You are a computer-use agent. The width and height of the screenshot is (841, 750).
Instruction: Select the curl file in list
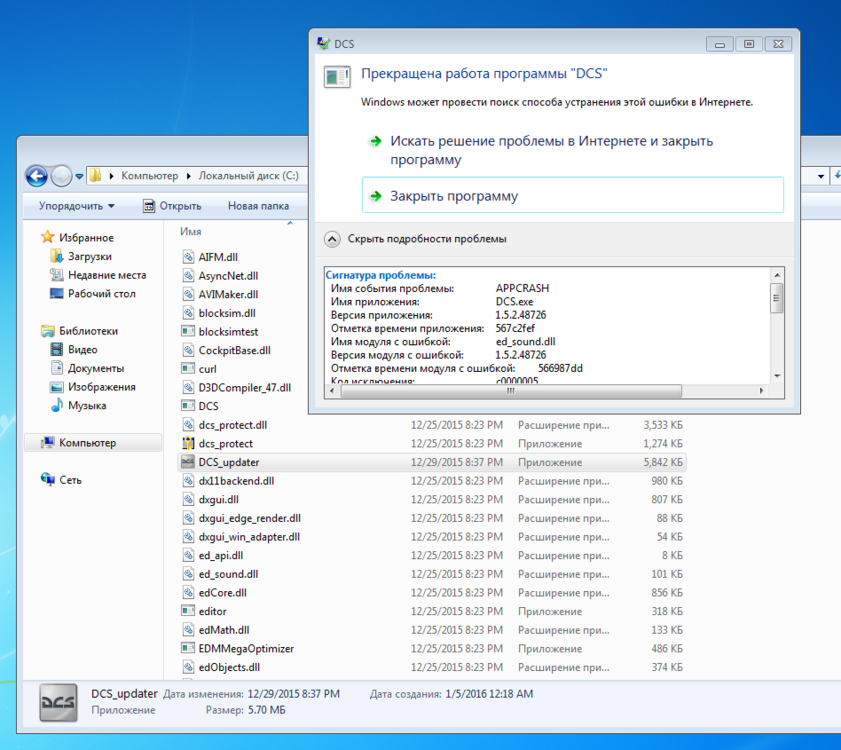[207, 369]
